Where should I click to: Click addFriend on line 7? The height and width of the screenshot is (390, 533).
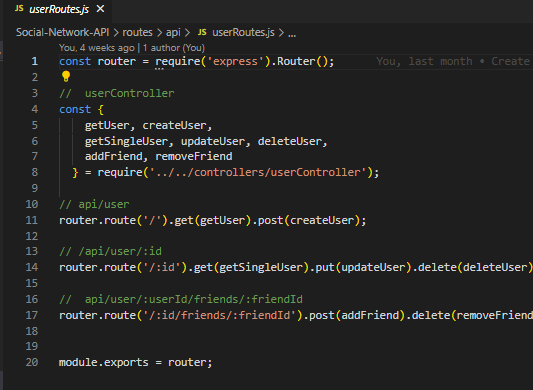tap(114, 157)
